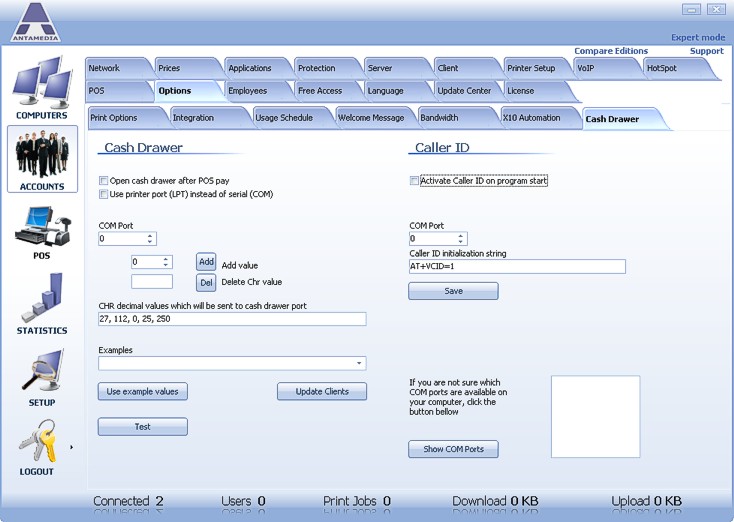Open the POS register icon

point(41,226)
